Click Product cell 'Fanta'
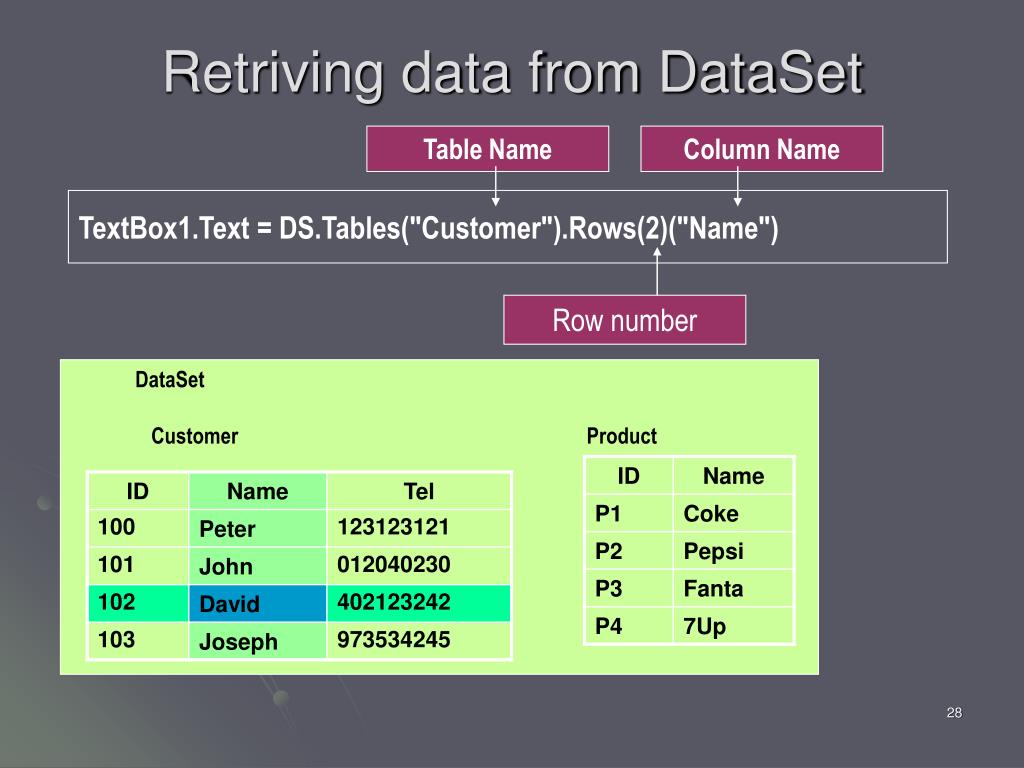Viewport: 1024px width, 768px height. click(733, 588)
